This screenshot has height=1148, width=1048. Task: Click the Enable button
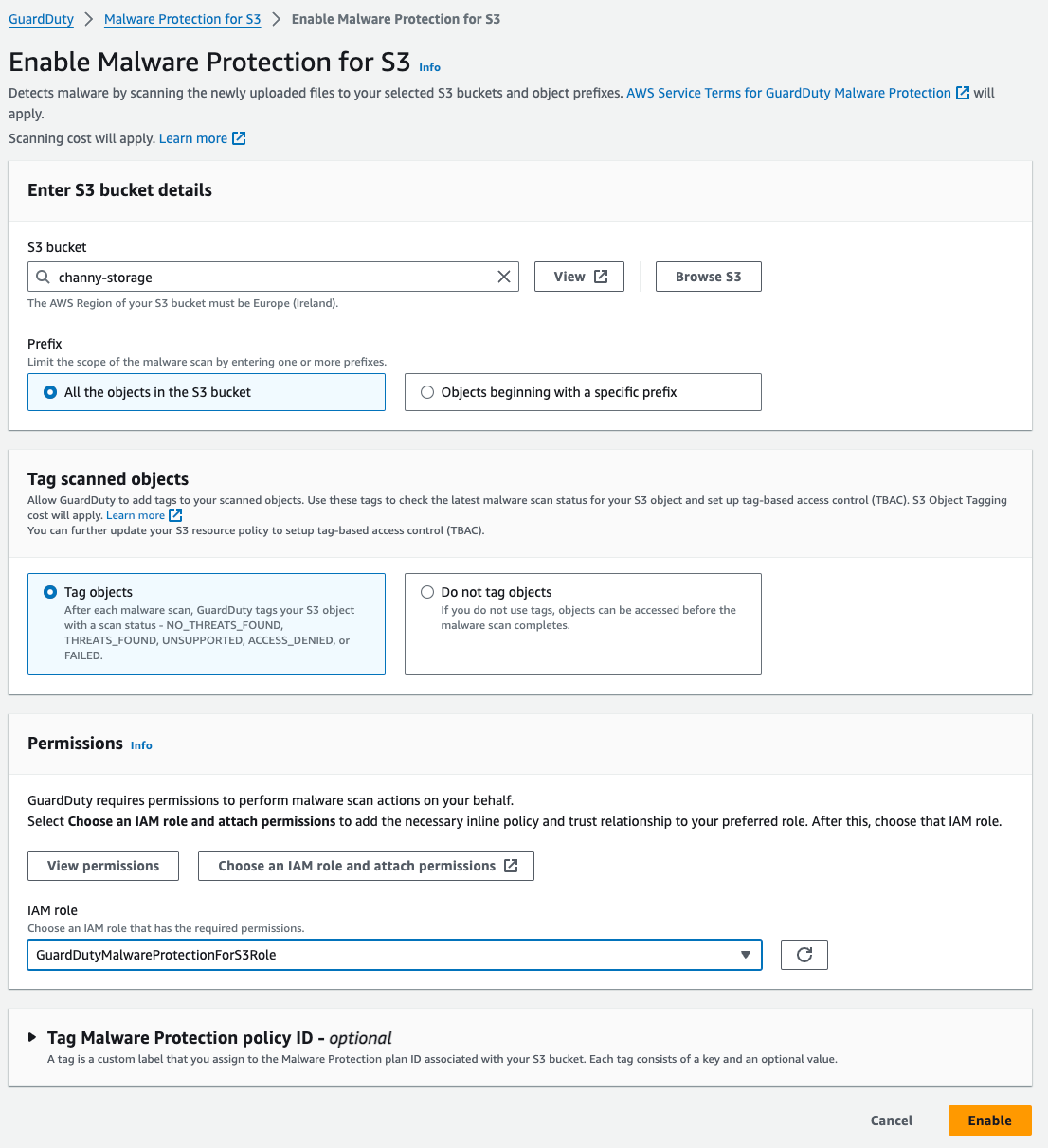click(x=989, y=1121)
